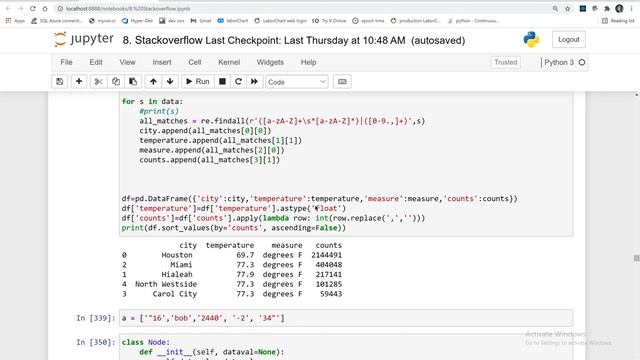Image resolution: width=640 pixels, height=360 pixels.
Task: Click the print(df.sort_values line
Action: (x=233, y=228)
